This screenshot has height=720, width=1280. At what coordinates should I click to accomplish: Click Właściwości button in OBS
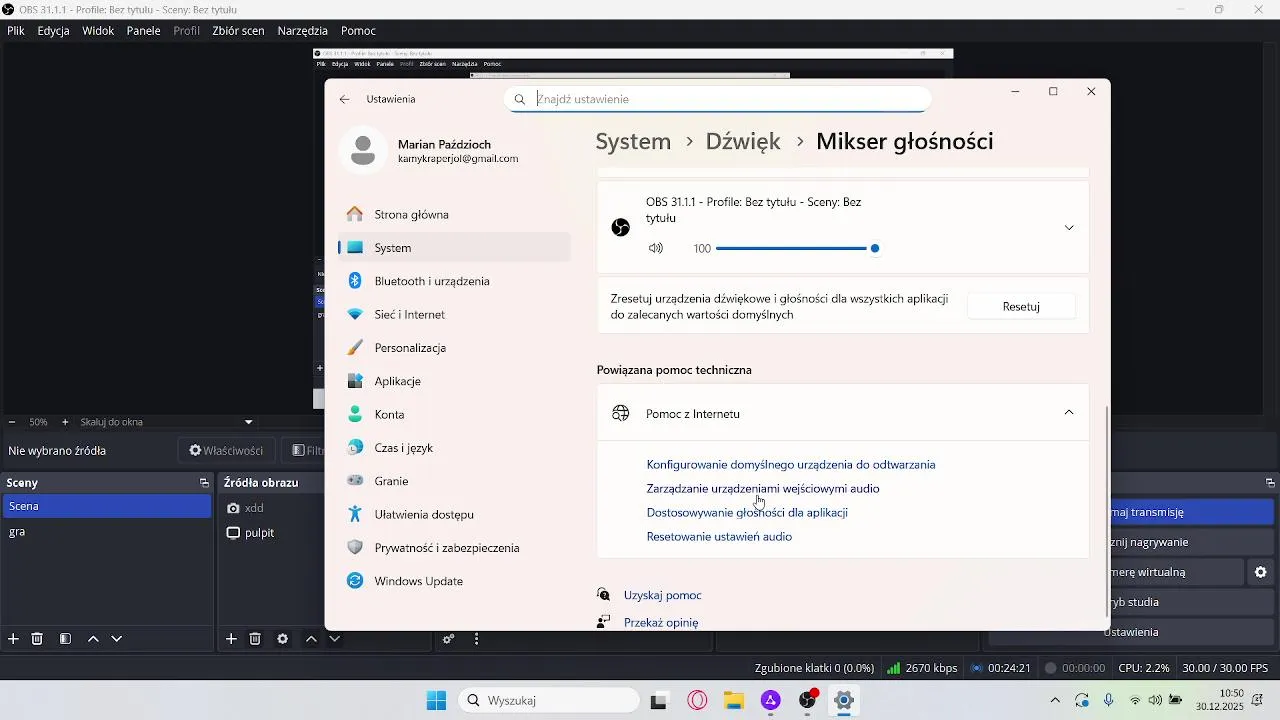coord(226,451)
